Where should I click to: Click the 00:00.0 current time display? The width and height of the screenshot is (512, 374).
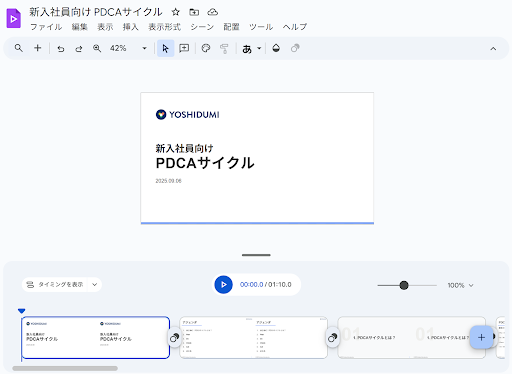(251, 285)
